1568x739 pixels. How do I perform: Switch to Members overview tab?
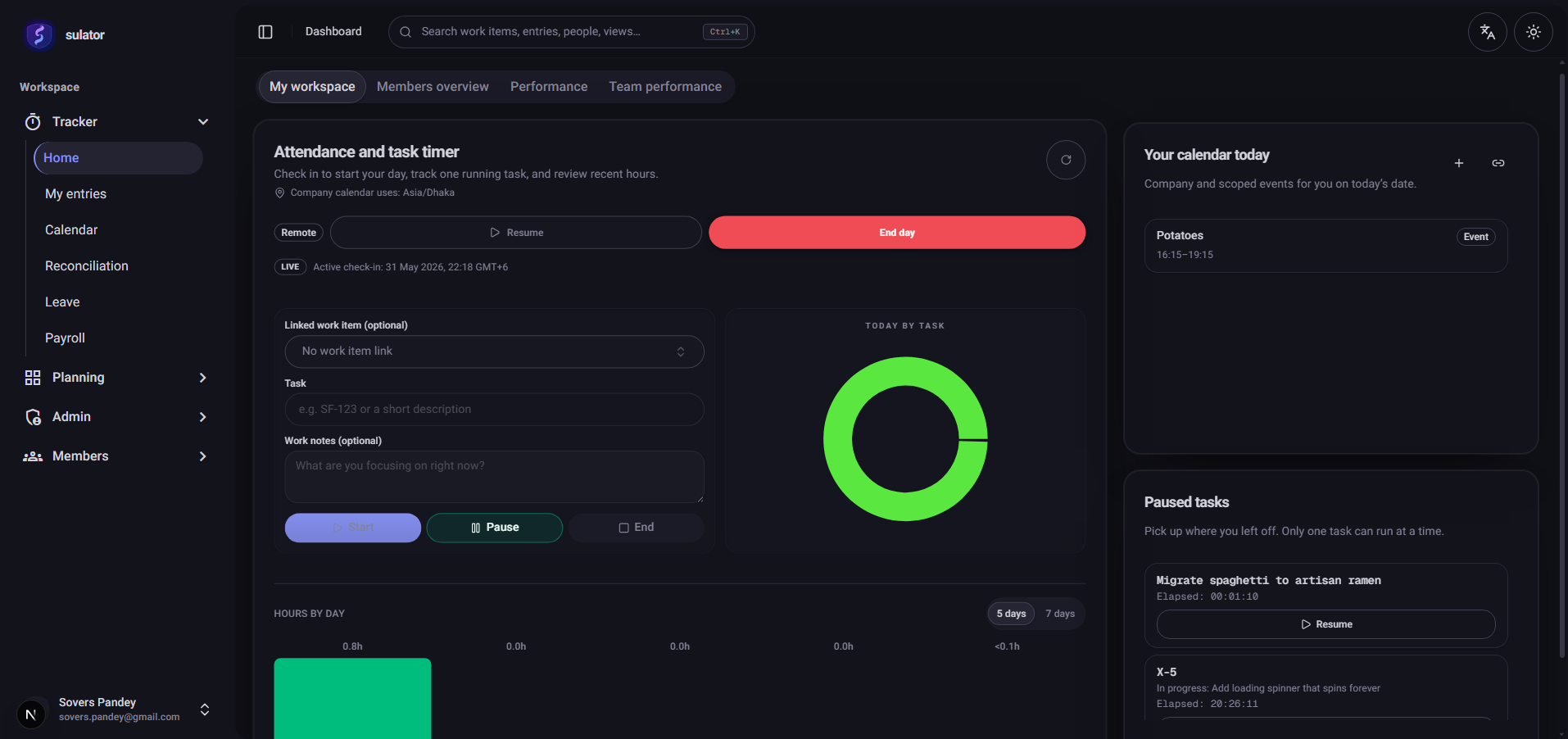[x=433, y=87]
